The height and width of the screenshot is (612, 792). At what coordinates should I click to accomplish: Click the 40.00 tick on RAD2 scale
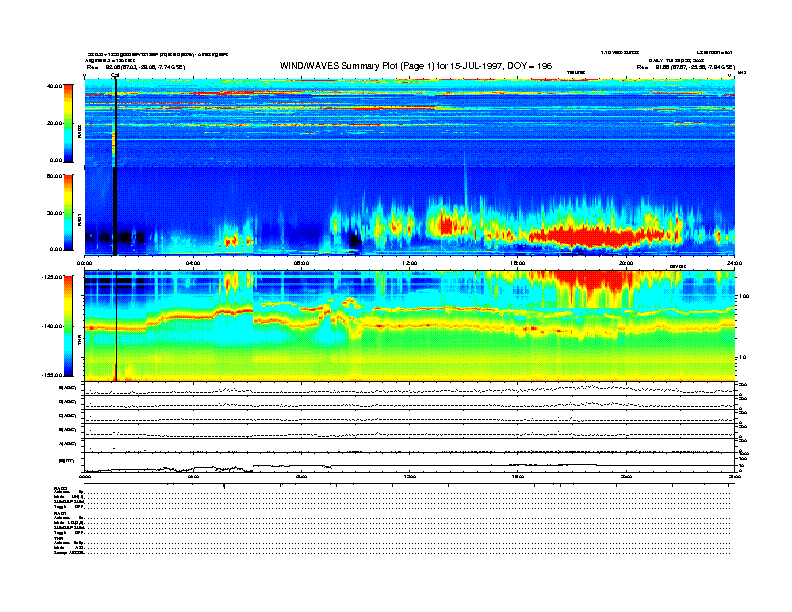(55, 86)
